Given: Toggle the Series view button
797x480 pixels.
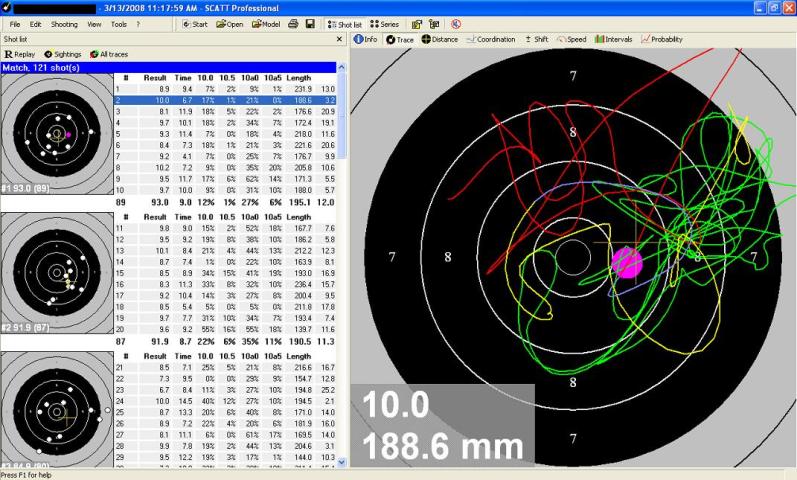Looking at the screenshot, I should click(x=385, y=24).
